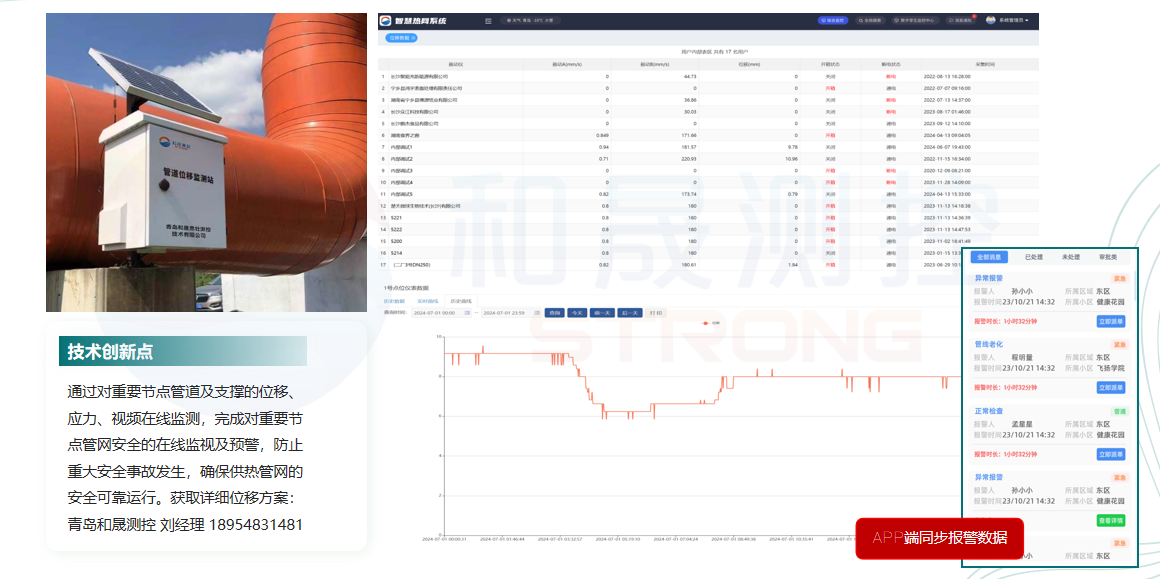Click the weather info pill in header

[530, 21]
